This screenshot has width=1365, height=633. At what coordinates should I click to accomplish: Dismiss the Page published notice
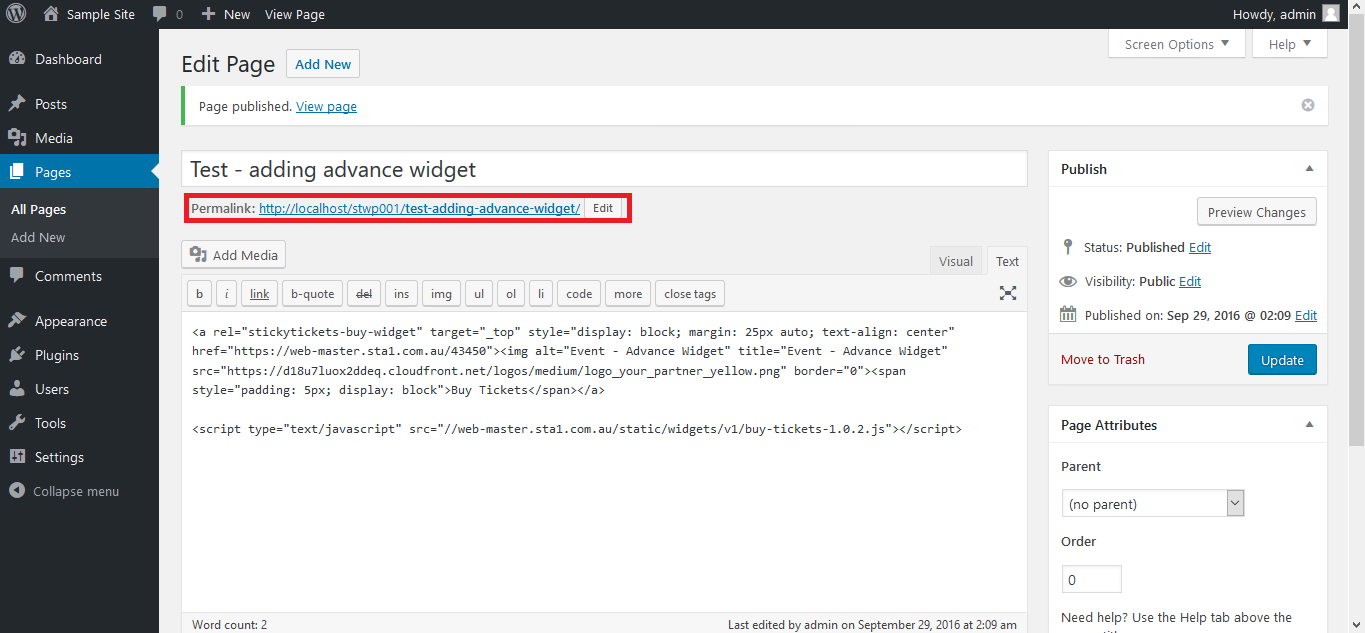(1308, 105)
